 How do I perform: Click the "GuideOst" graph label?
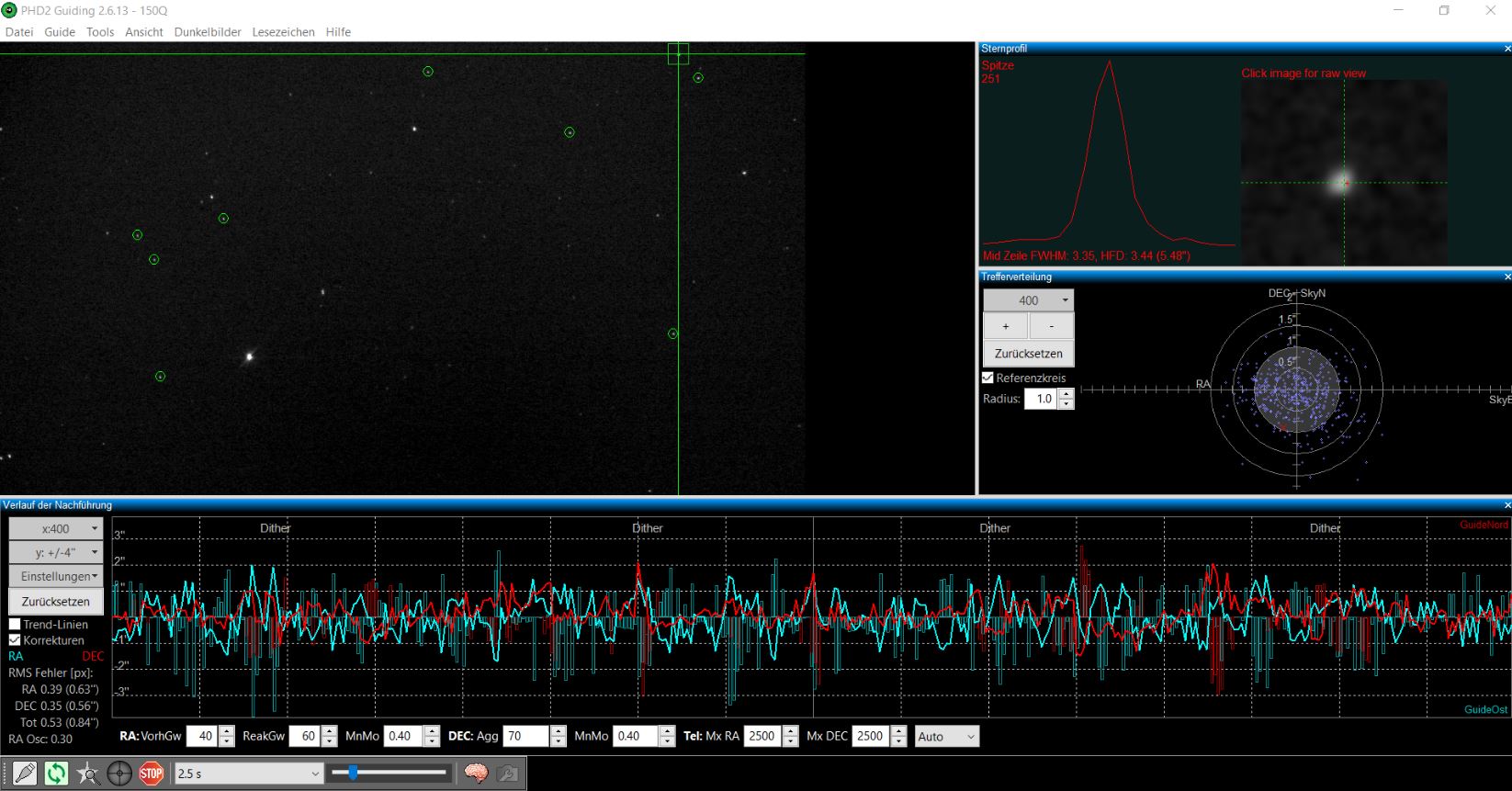pos(1485,710)
